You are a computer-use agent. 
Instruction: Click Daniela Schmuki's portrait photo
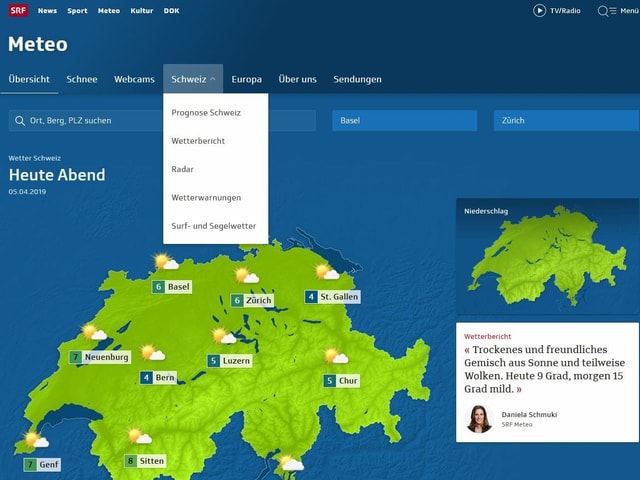(x=479, y=419)
